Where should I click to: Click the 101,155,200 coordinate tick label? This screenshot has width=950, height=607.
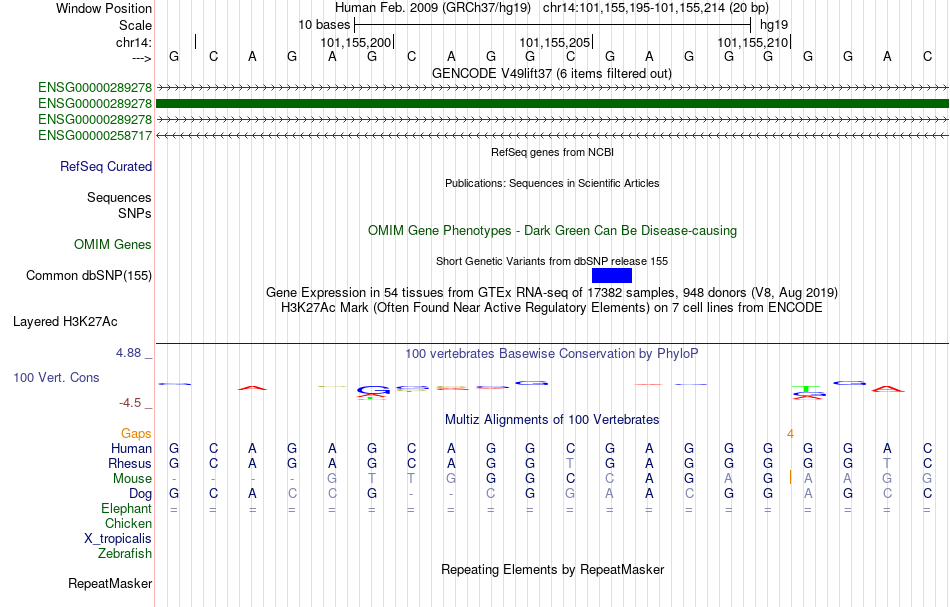(356, 42)
